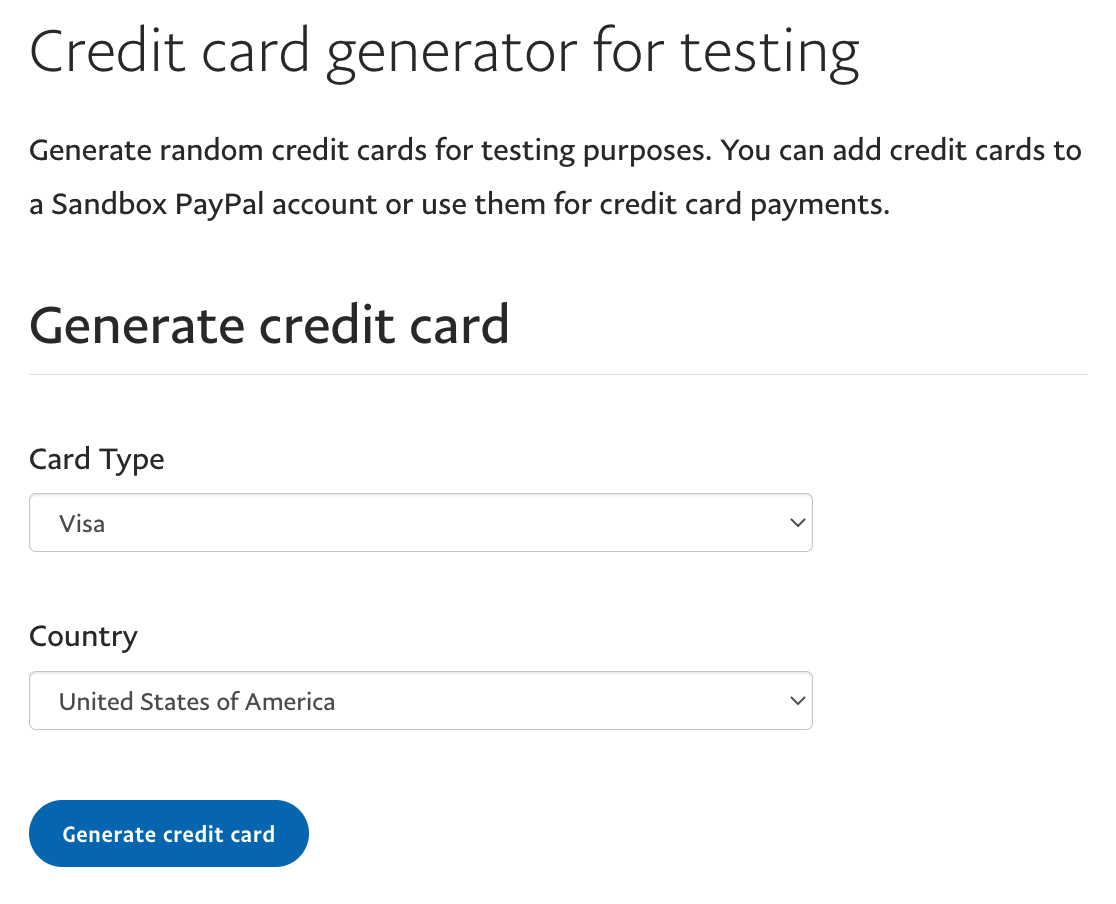Click the Country label
The height and width of the screenshot is (904, 1116).
(83, 636)
